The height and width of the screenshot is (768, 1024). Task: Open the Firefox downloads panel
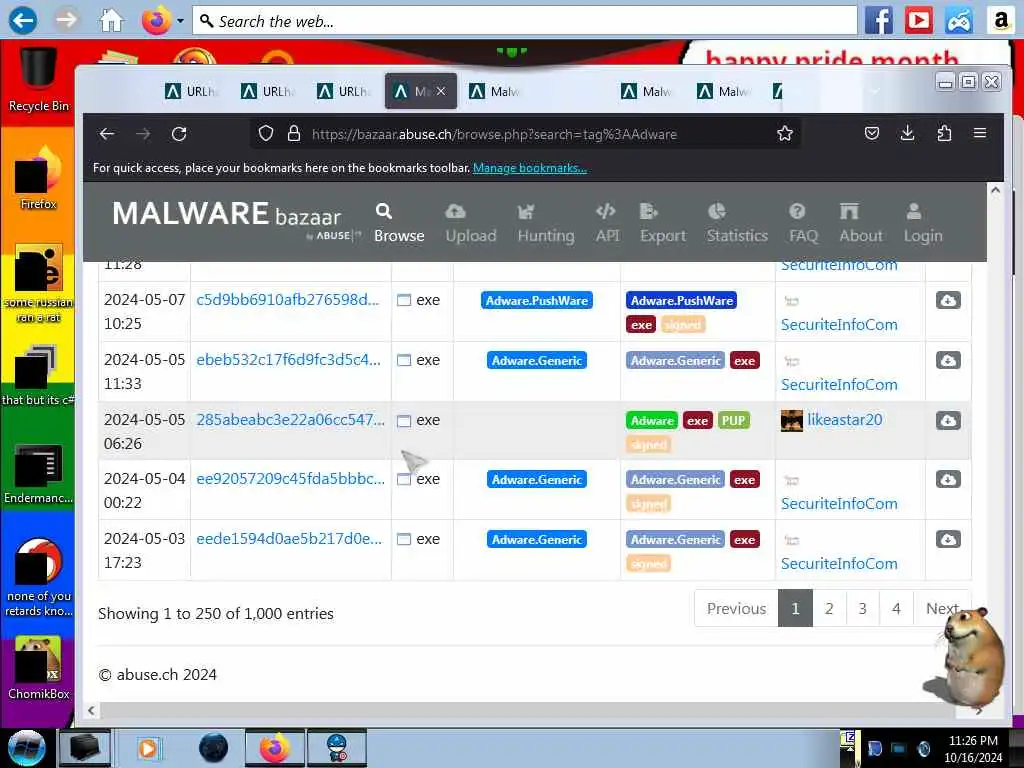[907, 134]
